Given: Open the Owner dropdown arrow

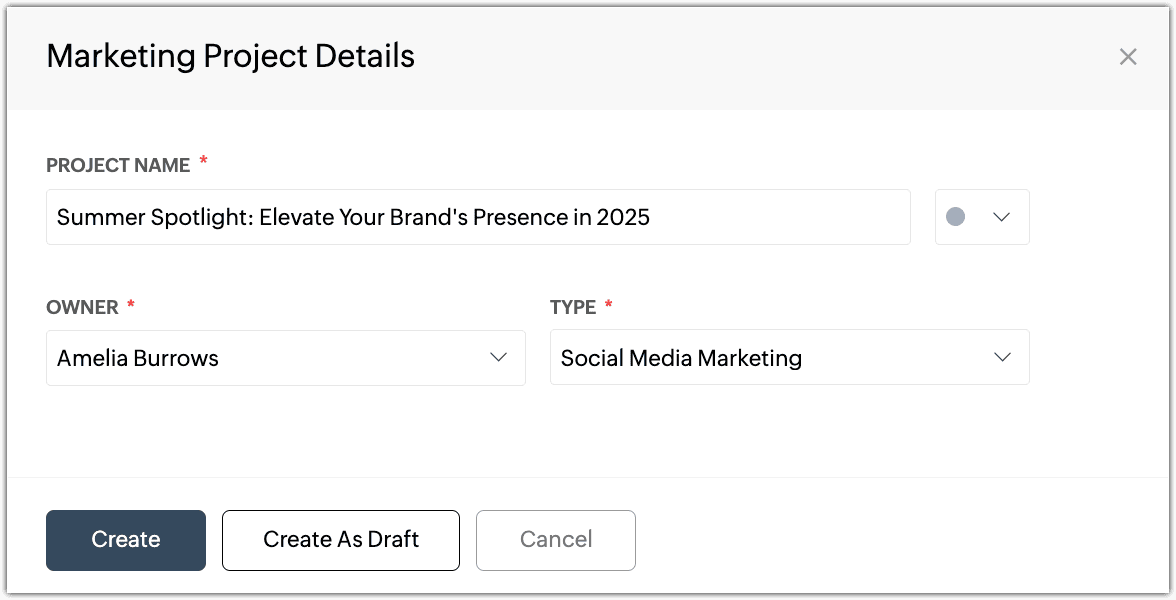Looking at the screenshot, I should pyautogui.click(x=498, y=358).
